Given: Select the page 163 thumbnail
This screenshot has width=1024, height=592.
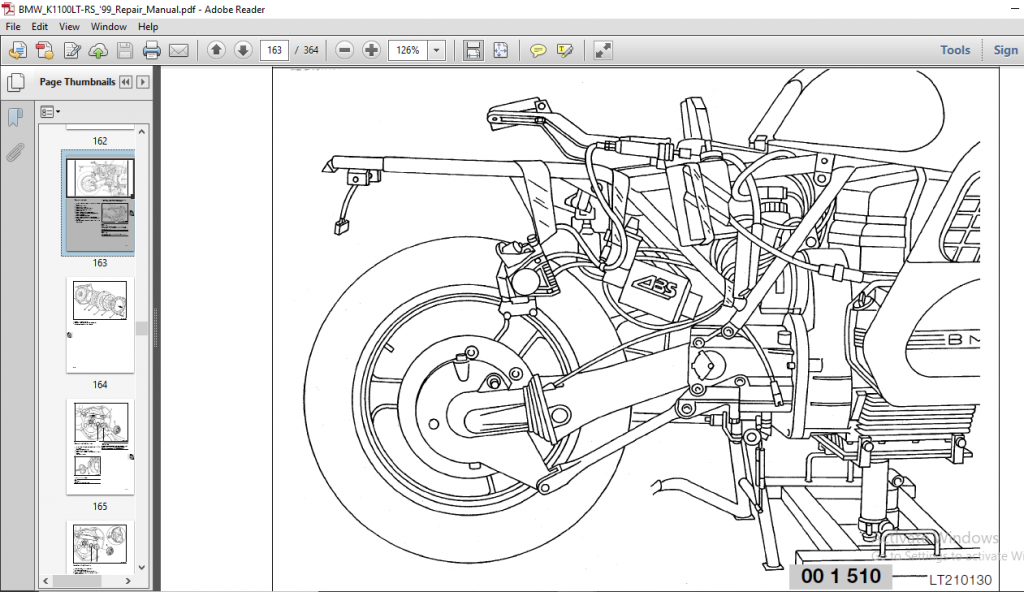Looking at the screenshot, I should [99, 203].
